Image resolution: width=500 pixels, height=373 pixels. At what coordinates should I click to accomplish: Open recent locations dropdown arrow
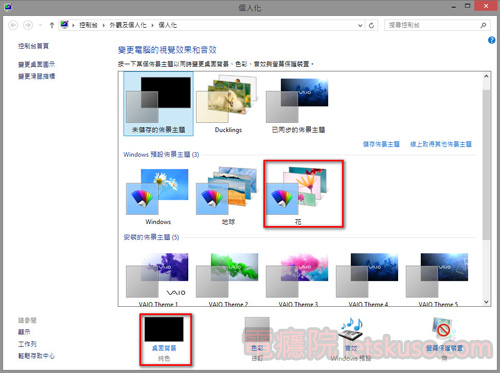(x=40, y=25)
